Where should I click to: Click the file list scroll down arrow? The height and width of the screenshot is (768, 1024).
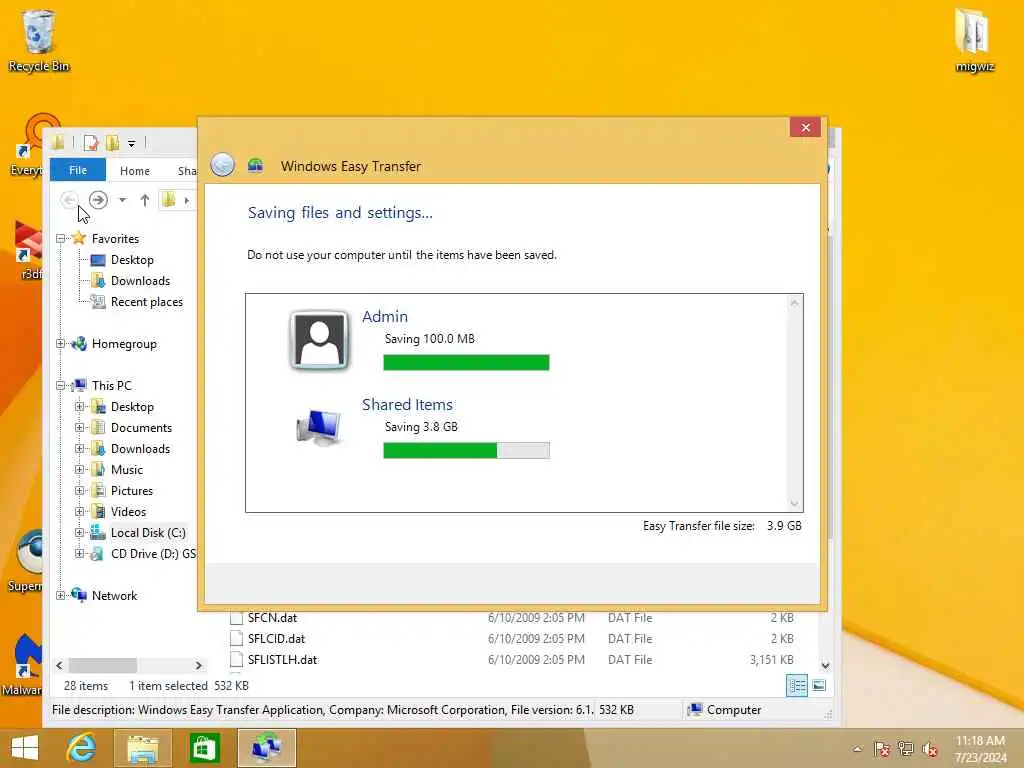(825, 665)
